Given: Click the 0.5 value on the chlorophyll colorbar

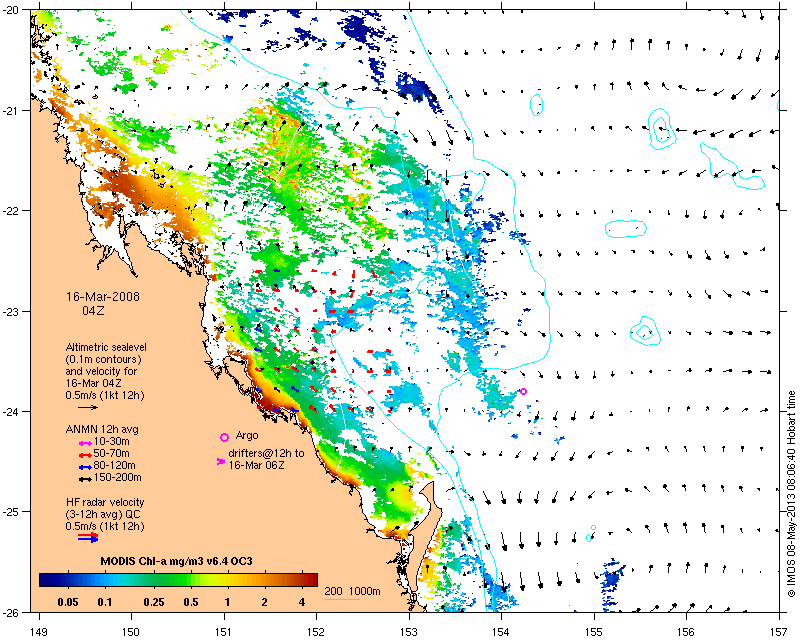Looking at the screenshot, I should coord(191,602).
